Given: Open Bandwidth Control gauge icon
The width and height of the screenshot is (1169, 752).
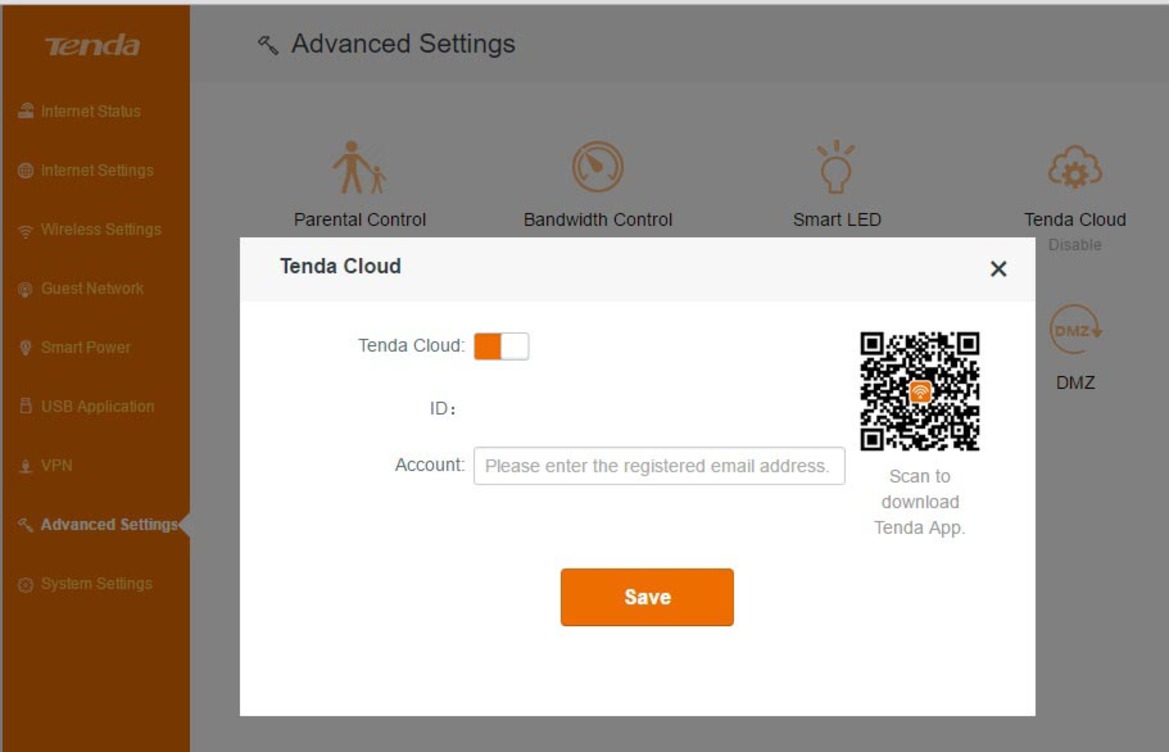Looking at the screenshot, I should tap(597, 167).
